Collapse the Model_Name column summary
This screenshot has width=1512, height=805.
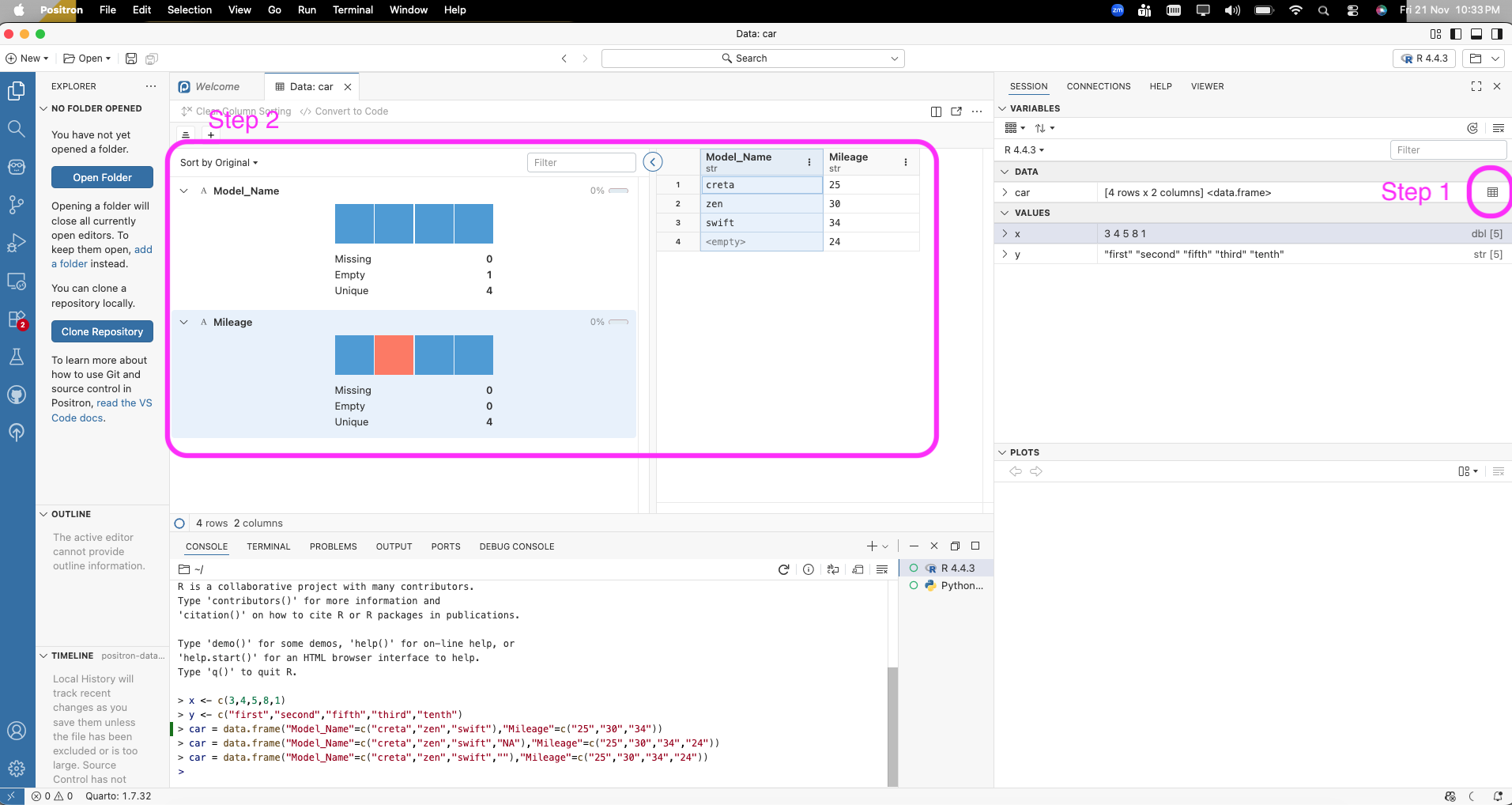click(x=184, y=191)
